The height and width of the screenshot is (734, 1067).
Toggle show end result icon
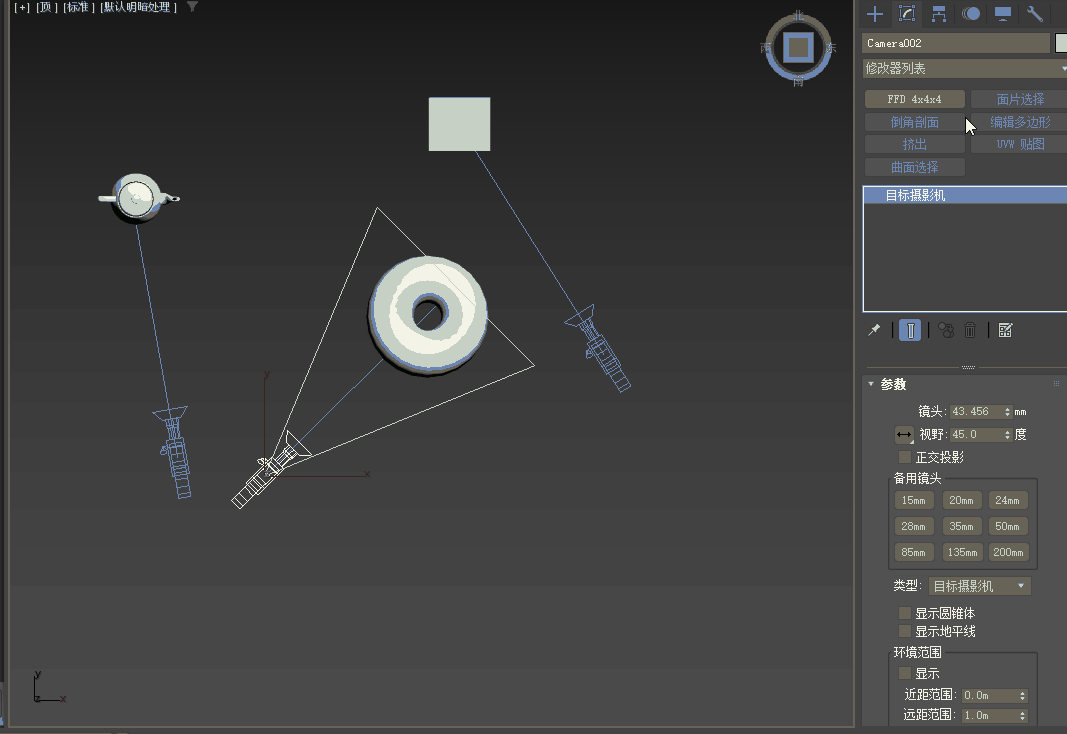910,331
